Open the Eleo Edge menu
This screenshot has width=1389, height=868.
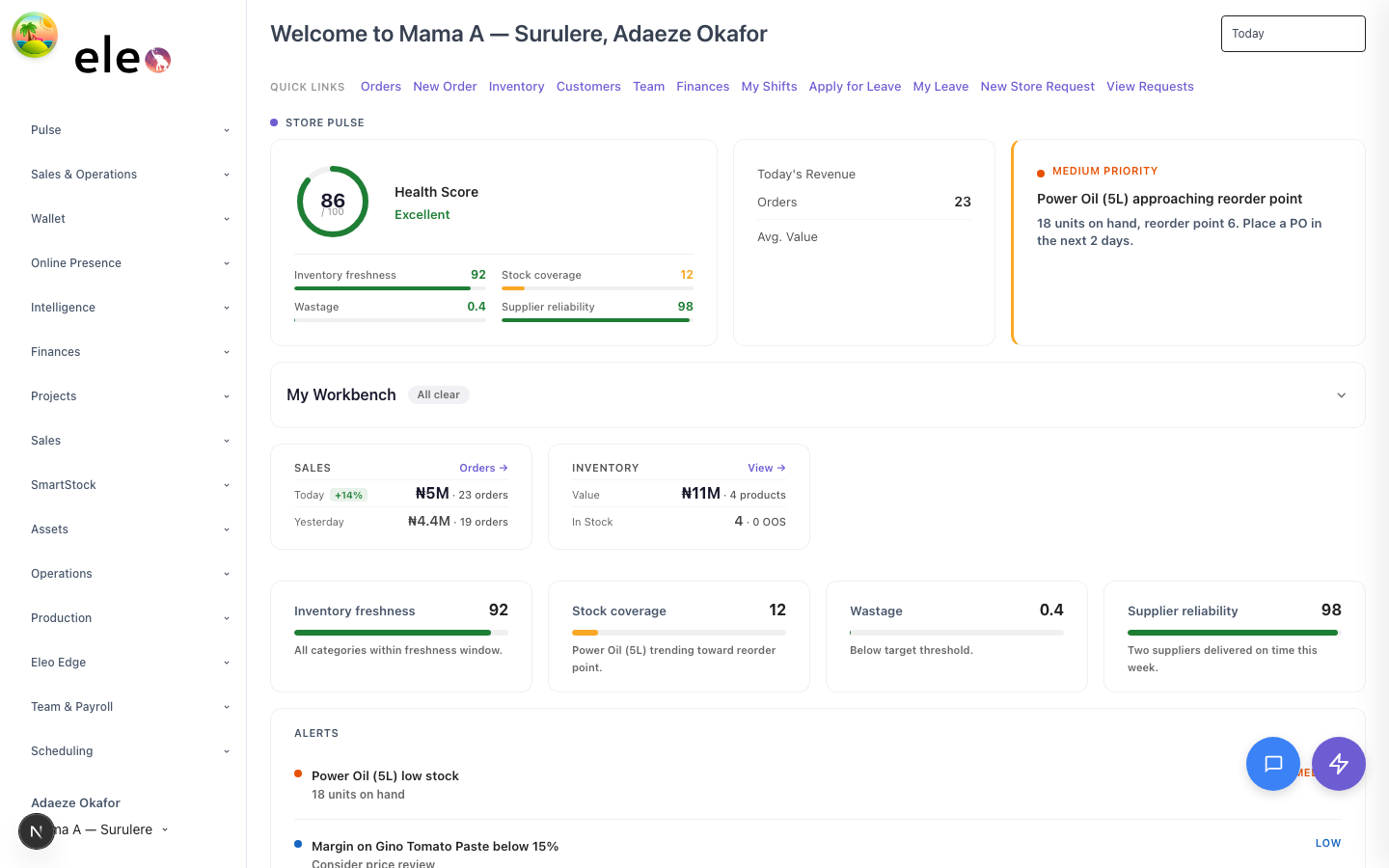pos(130,663)
